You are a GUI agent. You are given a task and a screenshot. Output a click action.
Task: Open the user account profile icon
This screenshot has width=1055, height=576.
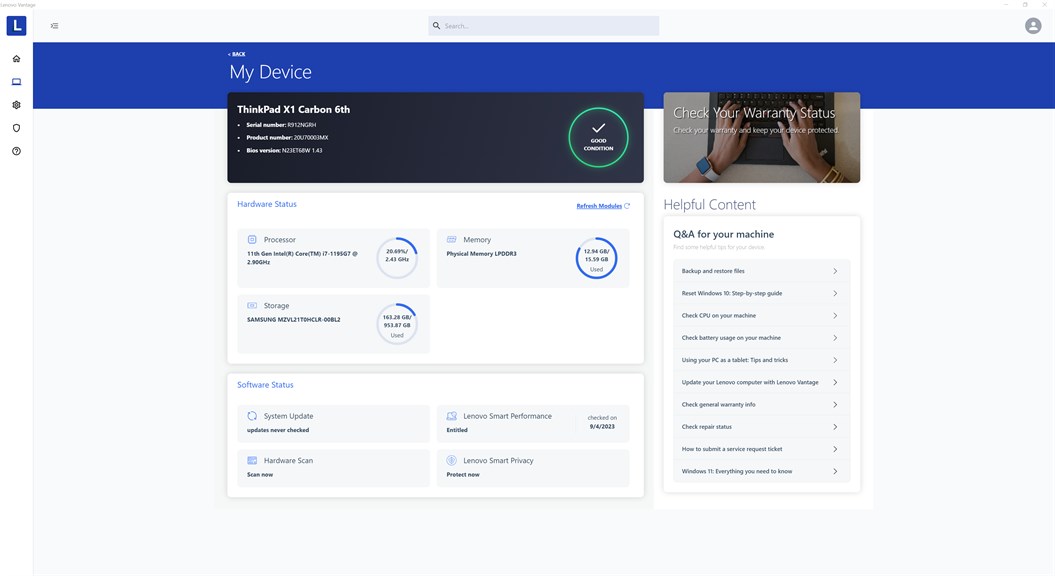1033,26
